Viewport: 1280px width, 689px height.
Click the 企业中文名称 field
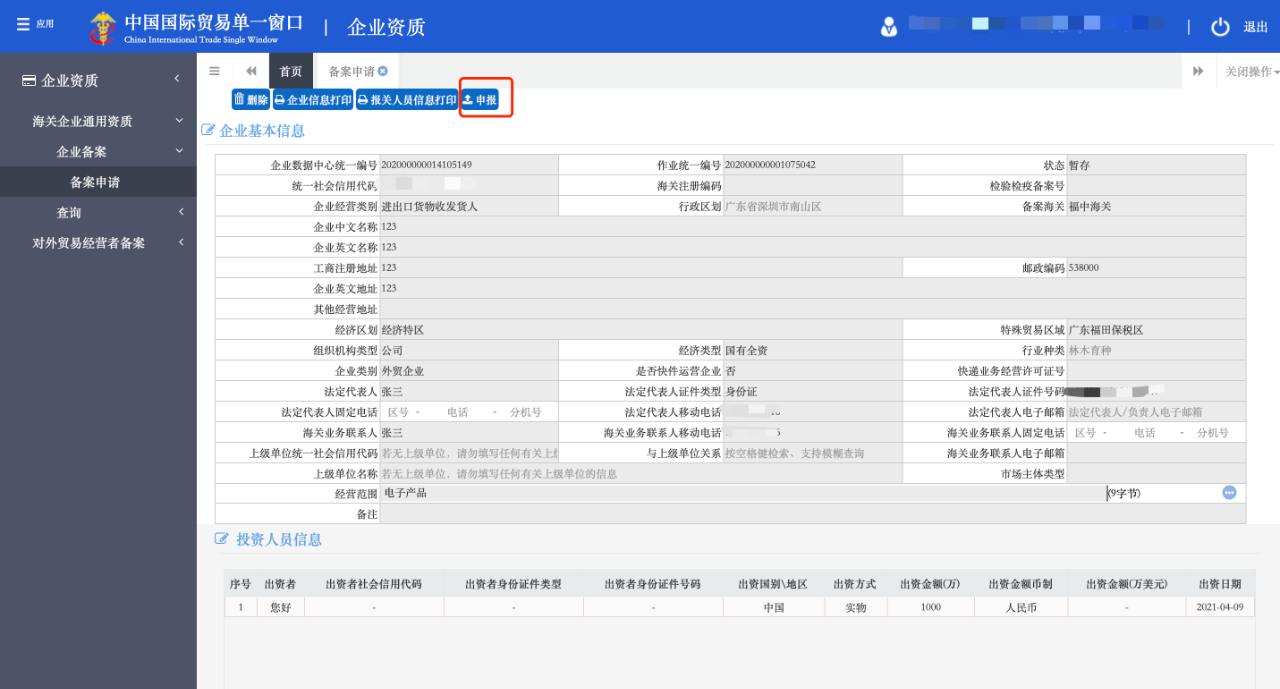812,227
